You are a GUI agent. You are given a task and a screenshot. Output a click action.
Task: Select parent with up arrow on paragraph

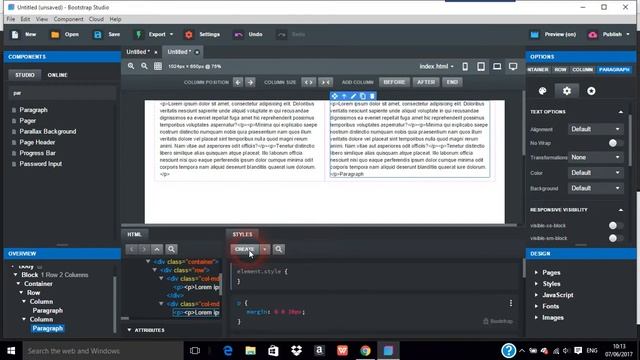(x=344, y=96)
